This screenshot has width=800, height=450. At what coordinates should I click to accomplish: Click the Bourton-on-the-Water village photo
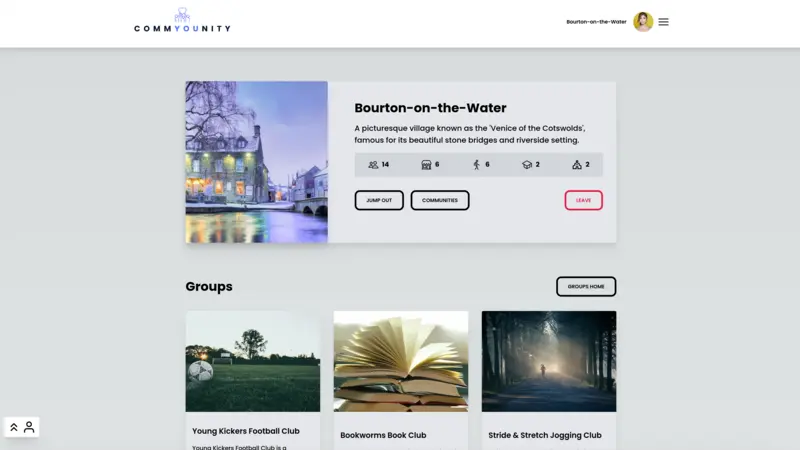pyautogui.click(x=257, y=162)
